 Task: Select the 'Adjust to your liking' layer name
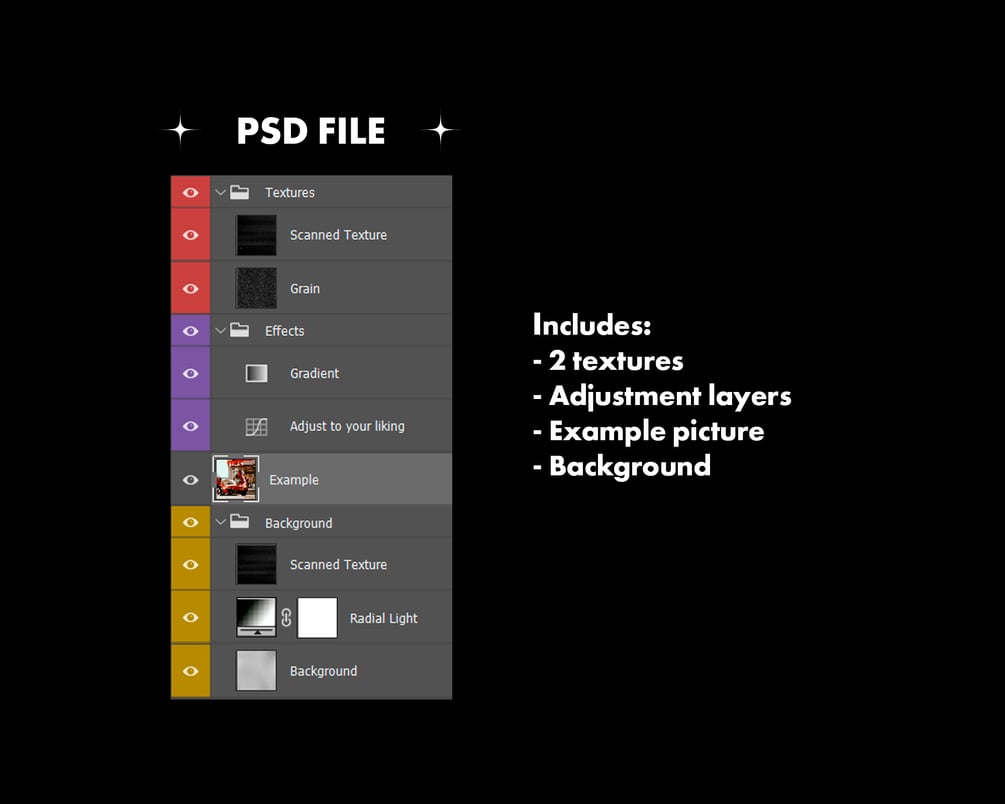[347, 426]
